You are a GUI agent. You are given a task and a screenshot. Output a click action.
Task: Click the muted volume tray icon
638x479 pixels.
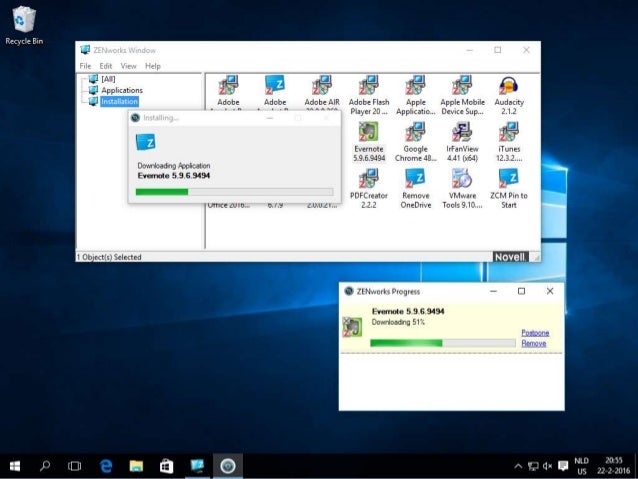point(548,466)
